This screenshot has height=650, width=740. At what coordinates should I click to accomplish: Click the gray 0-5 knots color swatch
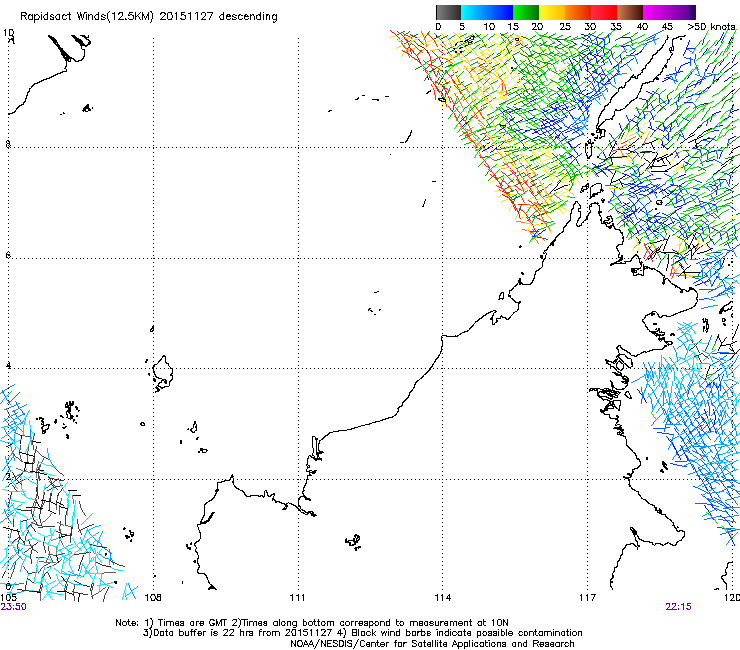(x=448, y=12)
